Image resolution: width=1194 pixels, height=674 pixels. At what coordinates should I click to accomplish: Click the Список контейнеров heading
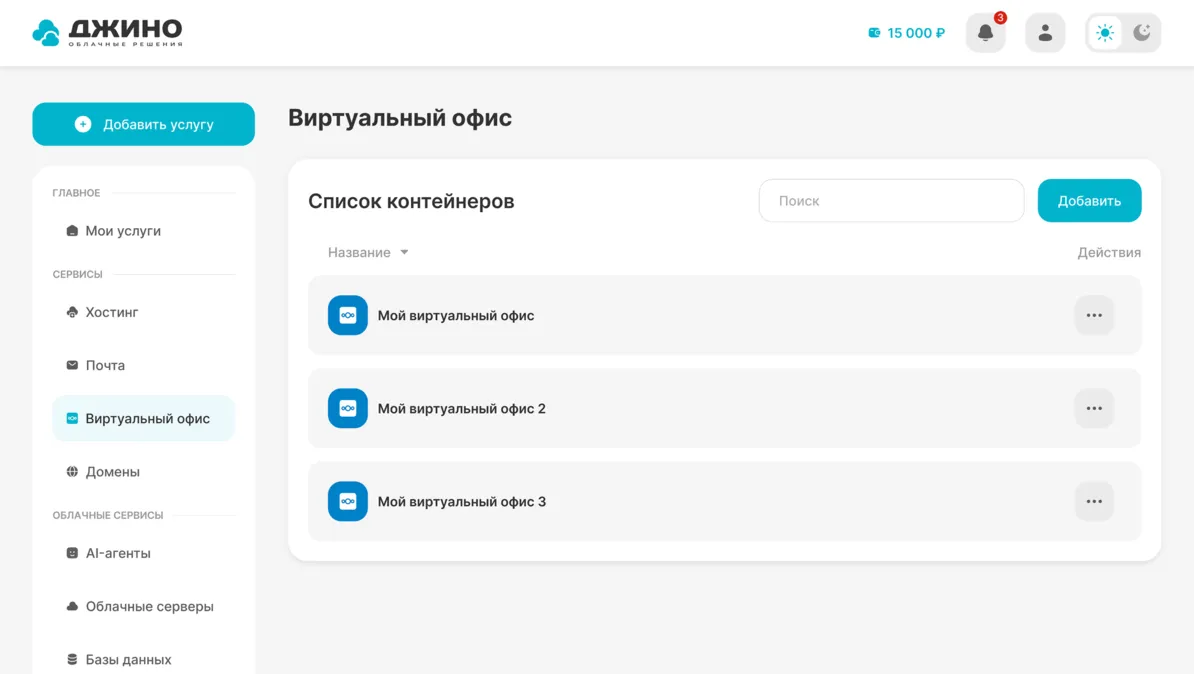[x=411, y=201]
